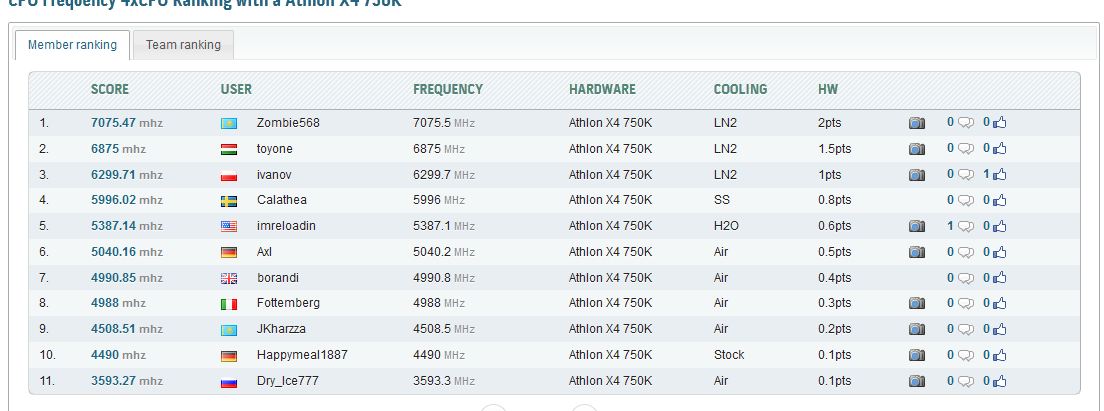Open the 7075.47 mhz score link
This screenshot has width=1104, height=411.
click(x=127, y=122)
